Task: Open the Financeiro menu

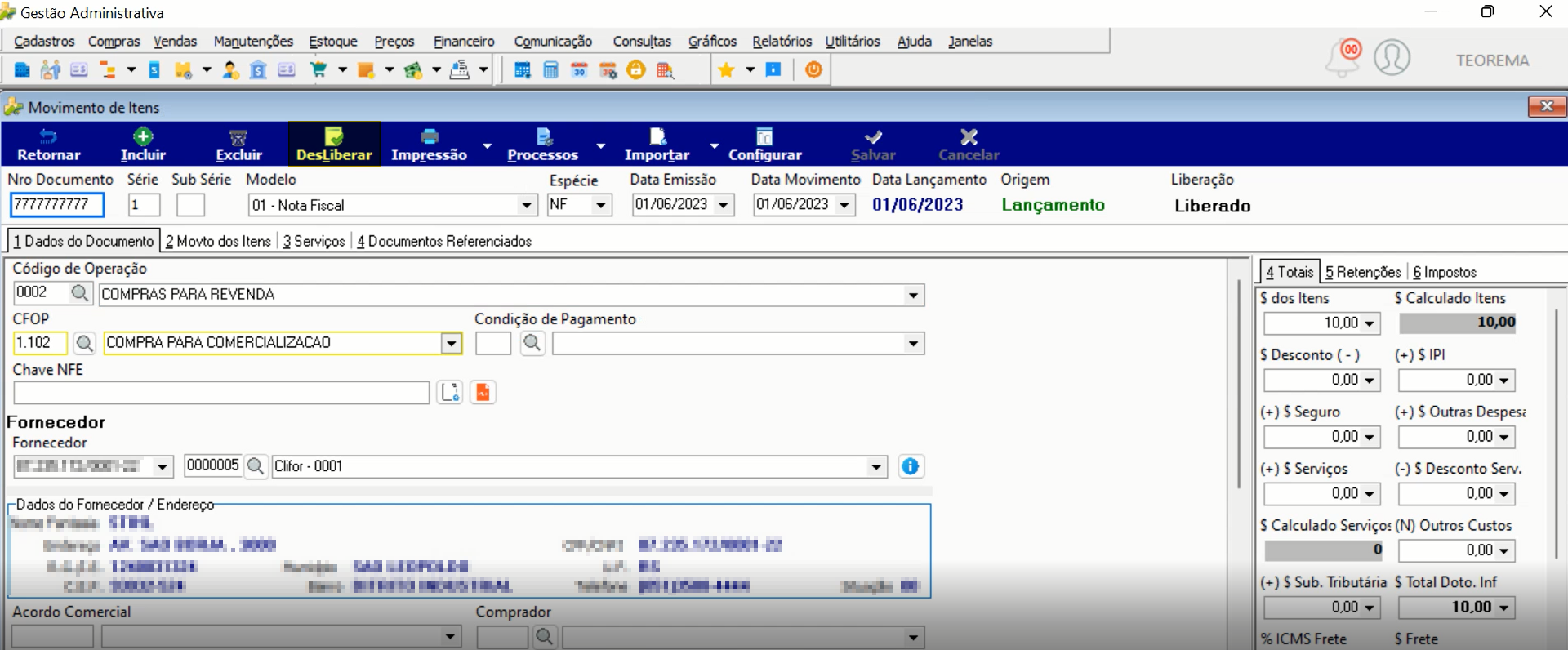Action: pyautogui.click(x=464, y=41)
